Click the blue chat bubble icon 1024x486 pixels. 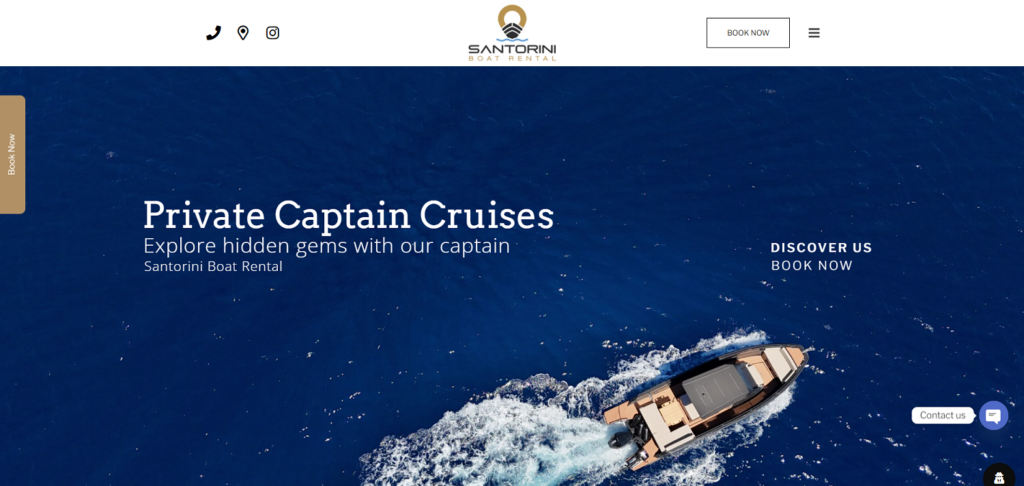click(x=993, y=415)
